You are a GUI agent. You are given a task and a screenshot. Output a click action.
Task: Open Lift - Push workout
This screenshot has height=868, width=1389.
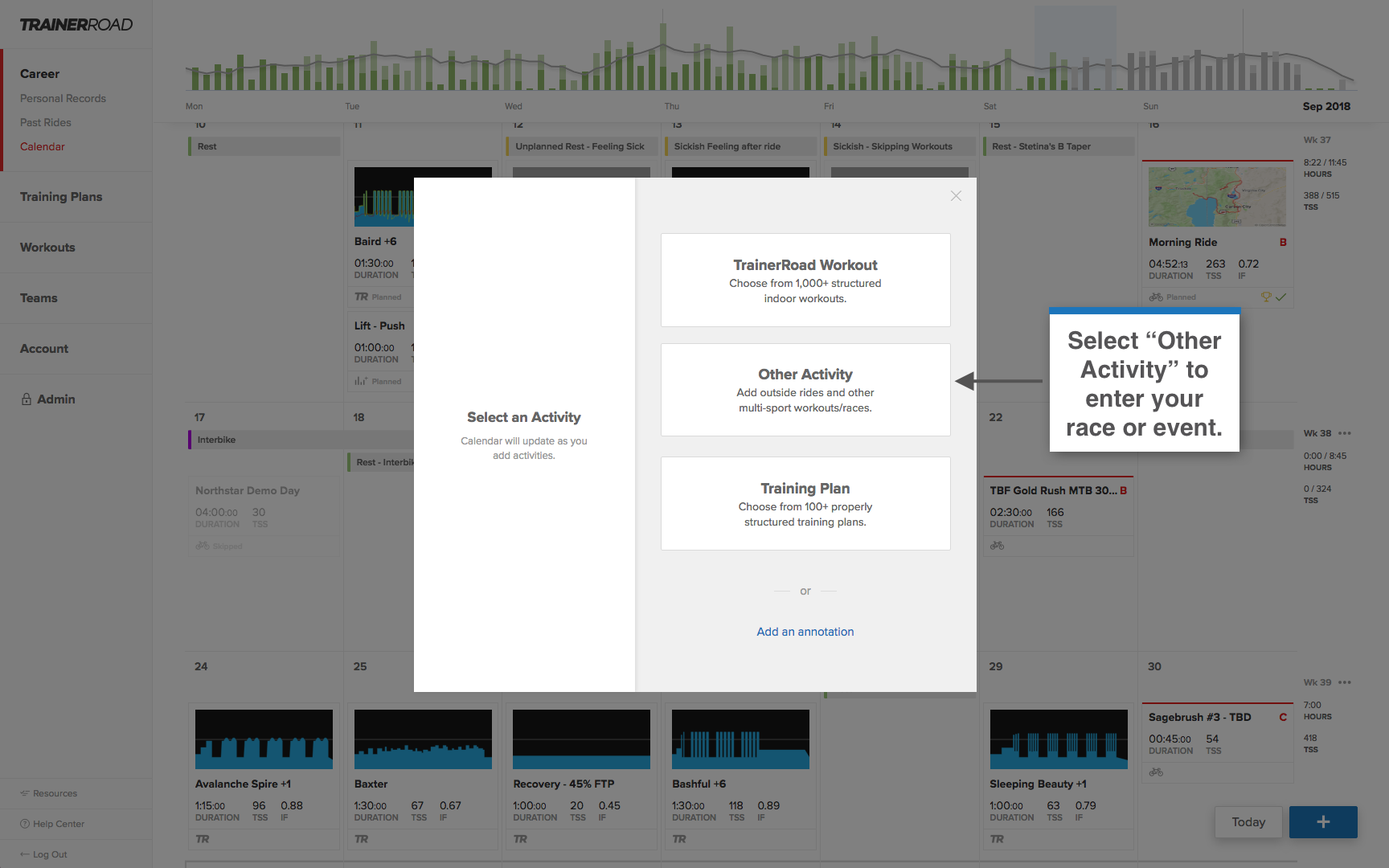click(x=379, y=325)
